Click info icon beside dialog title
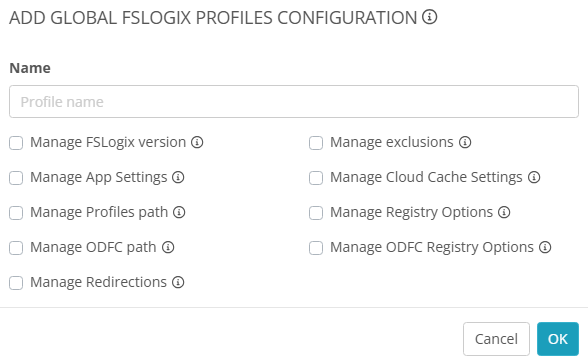Image resolution: width=588 pixels, height=364 pixels. 429,17
